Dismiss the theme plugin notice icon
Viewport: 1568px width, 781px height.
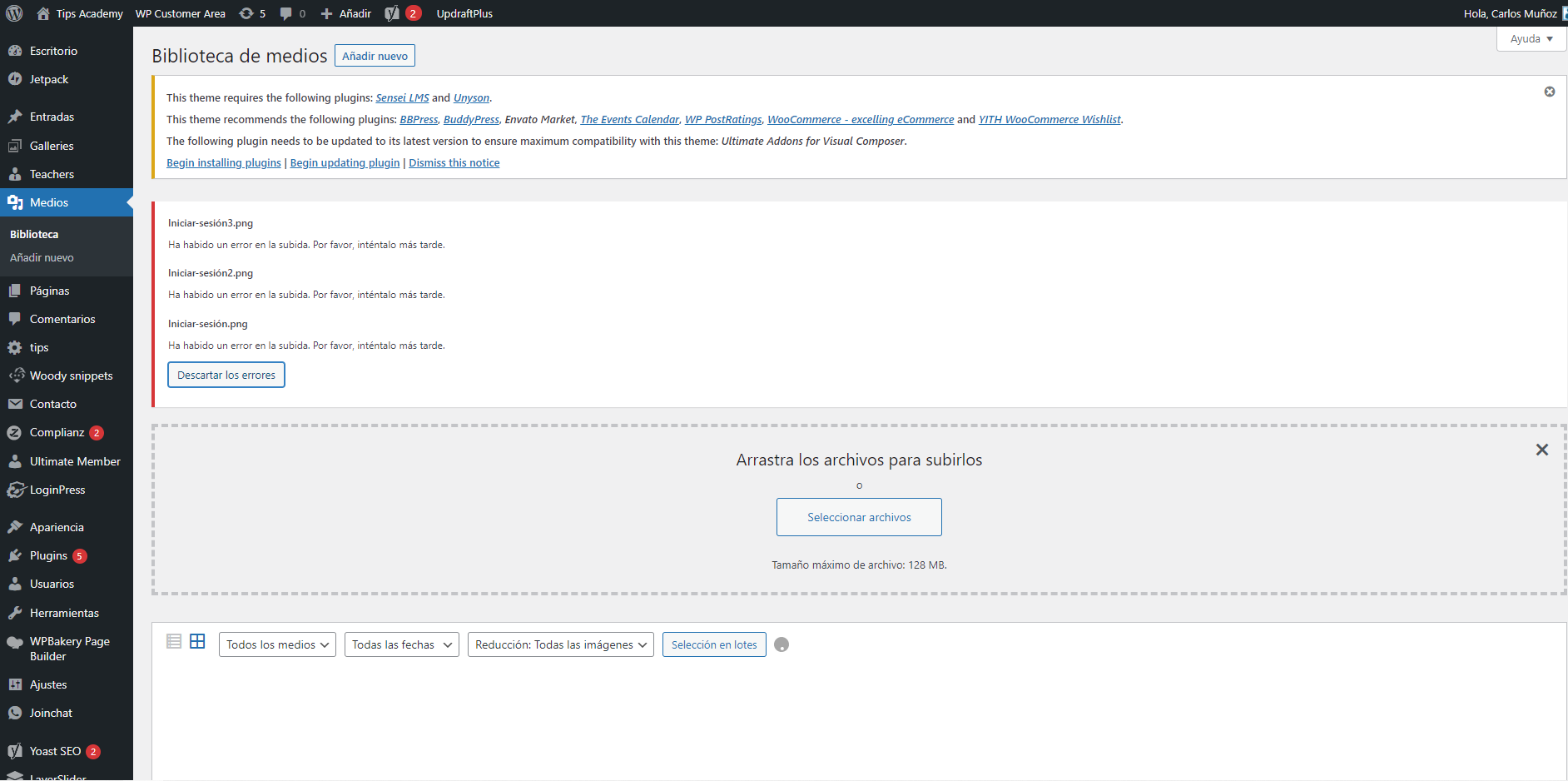[1550, 92]
